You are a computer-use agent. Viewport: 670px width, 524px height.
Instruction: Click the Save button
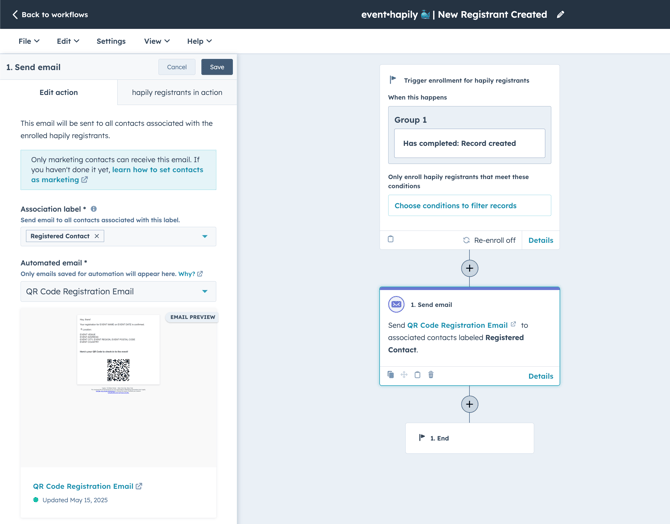[x=217, y=67]
